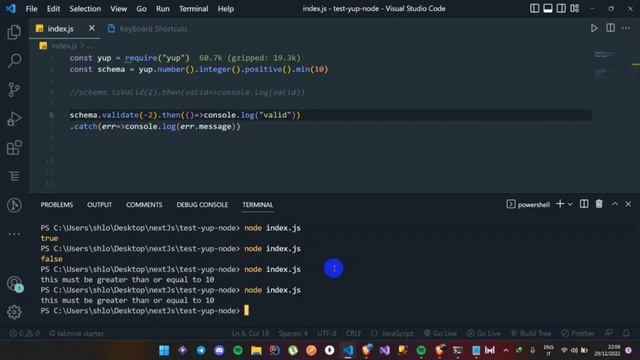Viewport: 640px width, 360px height.
Task: Open the Help menu
Action: pyautogui.click(x=225, y=9)
